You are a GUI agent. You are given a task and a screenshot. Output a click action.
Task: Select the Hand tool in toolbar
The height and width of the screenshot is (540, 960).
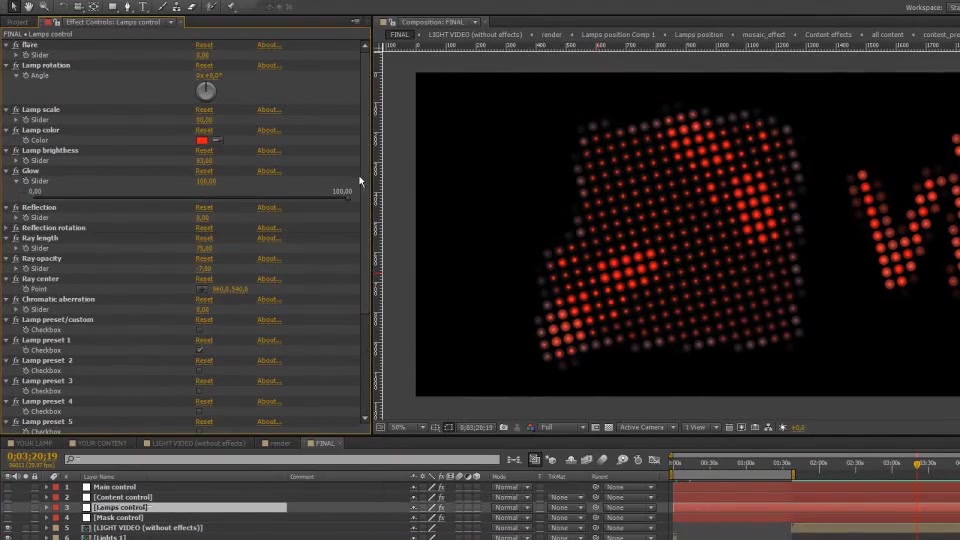(x=29, y=6)
